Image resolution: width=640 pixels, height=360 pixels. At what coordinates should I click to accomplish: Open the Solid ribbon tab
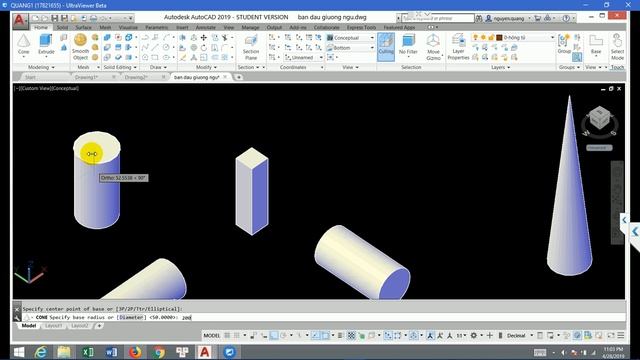click(62, 27)
